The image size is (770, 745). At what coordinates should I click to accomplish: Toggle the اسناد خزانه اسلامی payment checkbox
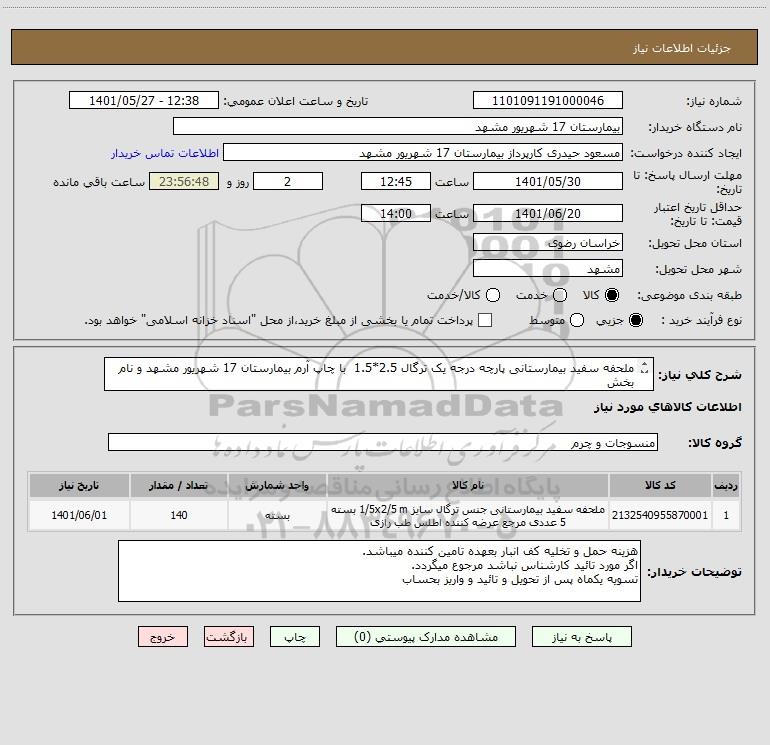485,320
